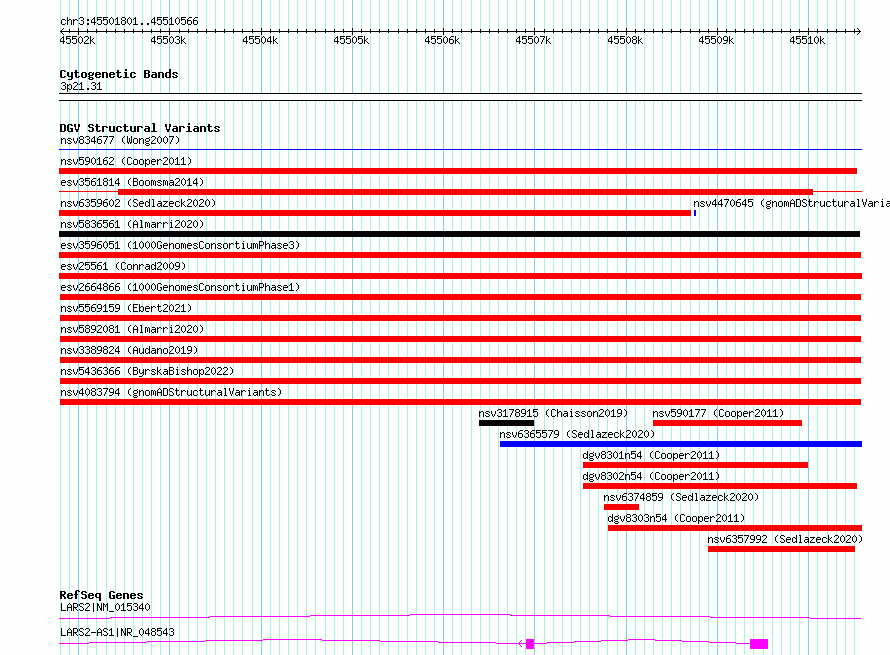Select the Cytogenetic Bands track title
The width and height of the screenshot is (890, 655).
tap(118, 74)
